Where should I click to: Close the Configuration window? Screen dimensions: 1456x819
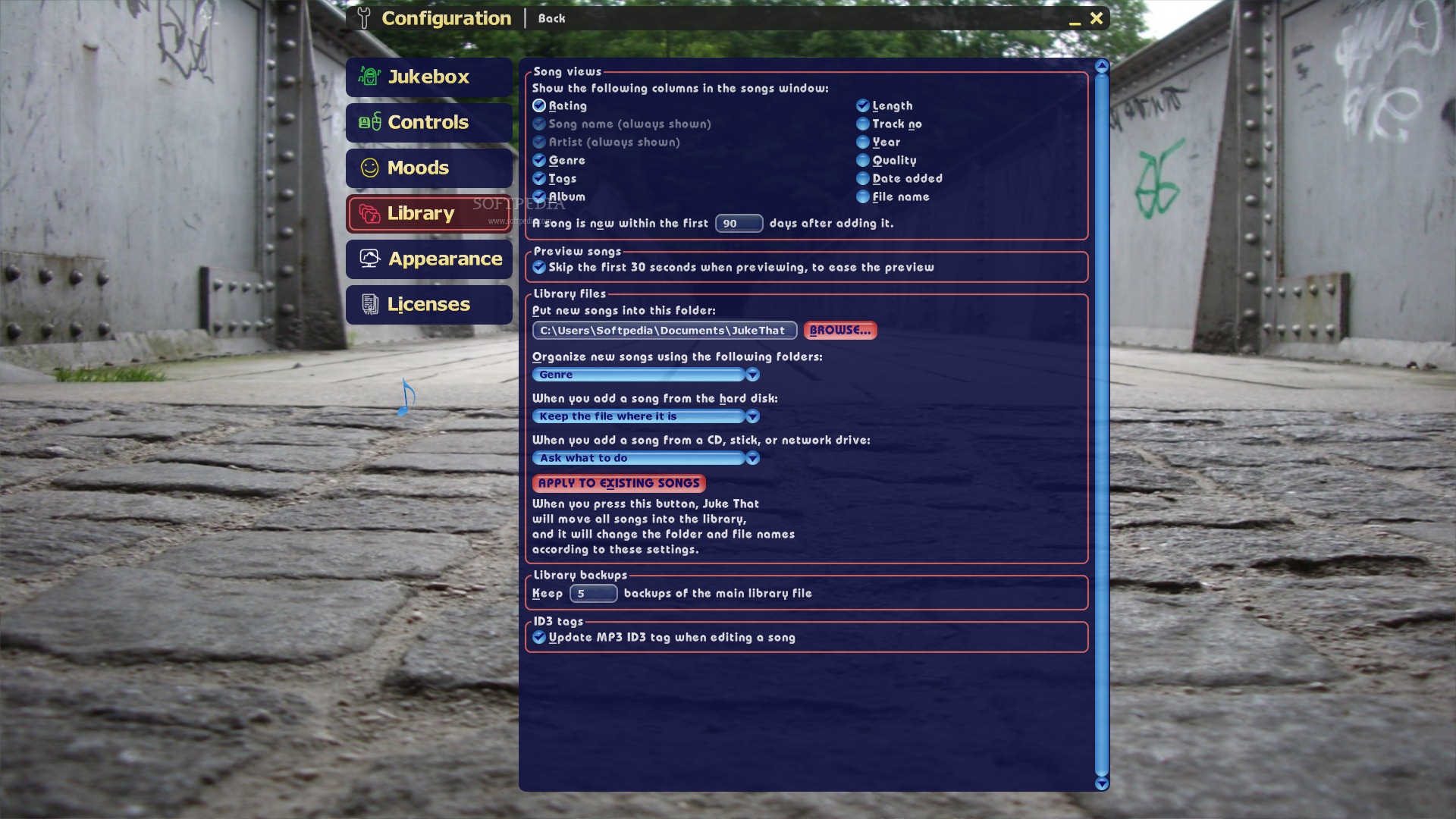pos(1097,18)
